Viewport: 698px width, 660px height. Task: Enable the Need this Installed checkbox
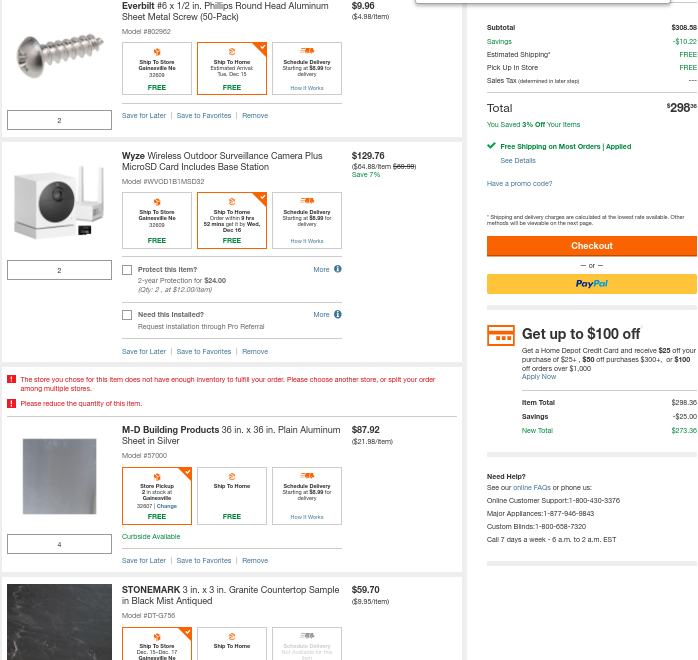tap(127, 314)
